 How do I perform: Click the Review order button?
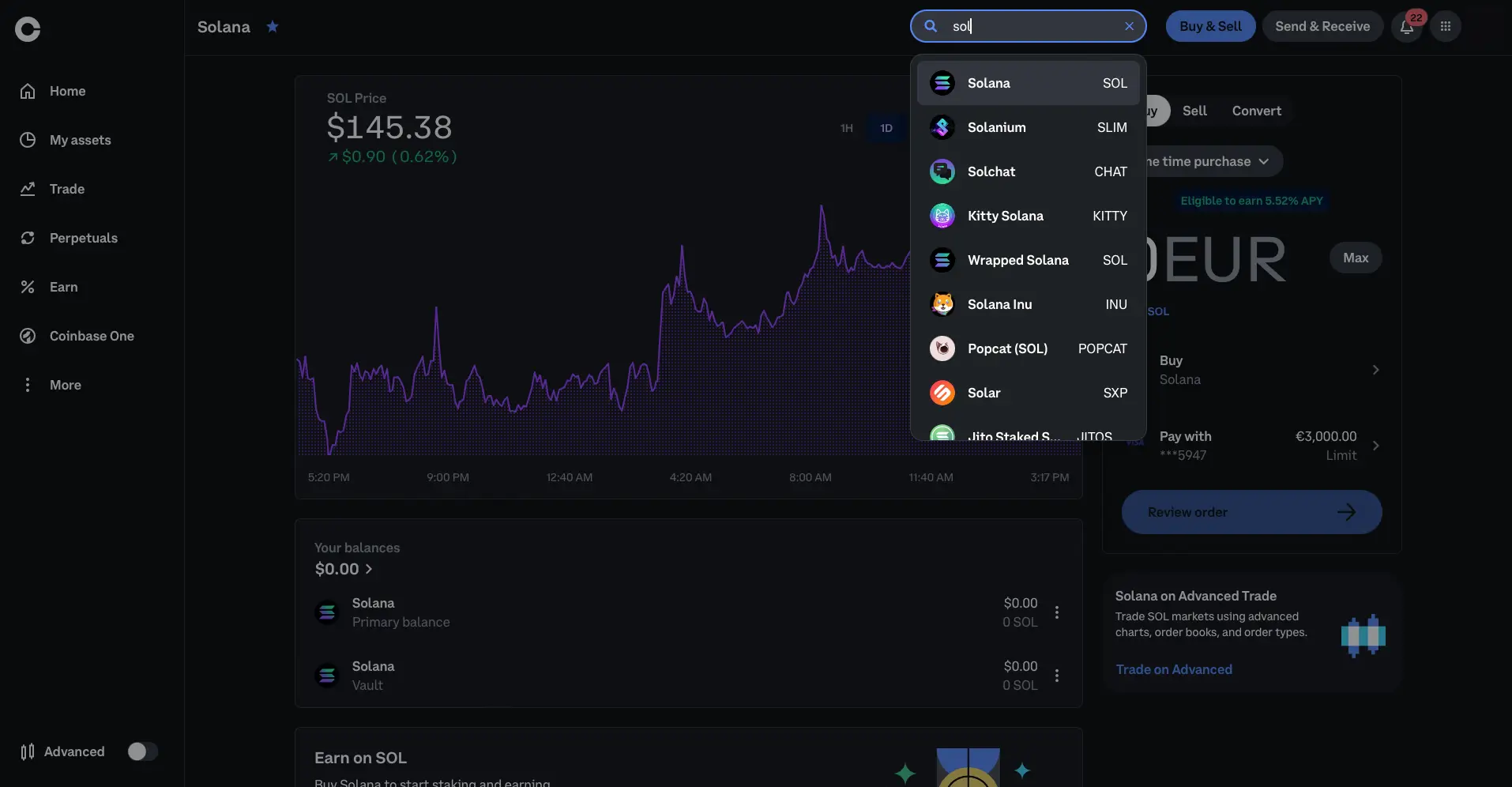[x=1251, y=512]
